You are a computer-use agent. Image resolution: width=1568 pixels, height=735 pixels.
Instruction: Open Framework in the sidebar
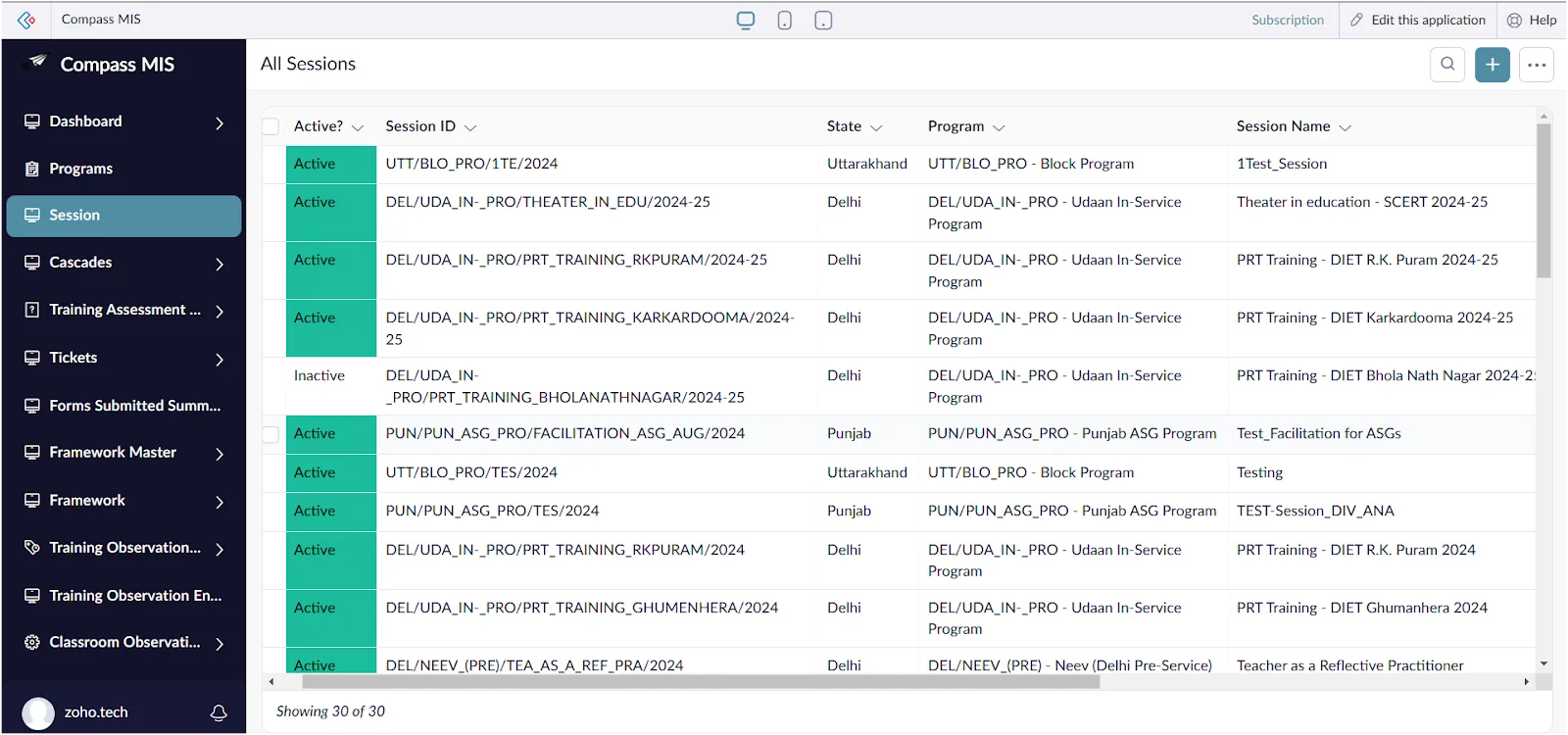coord(124,501)
